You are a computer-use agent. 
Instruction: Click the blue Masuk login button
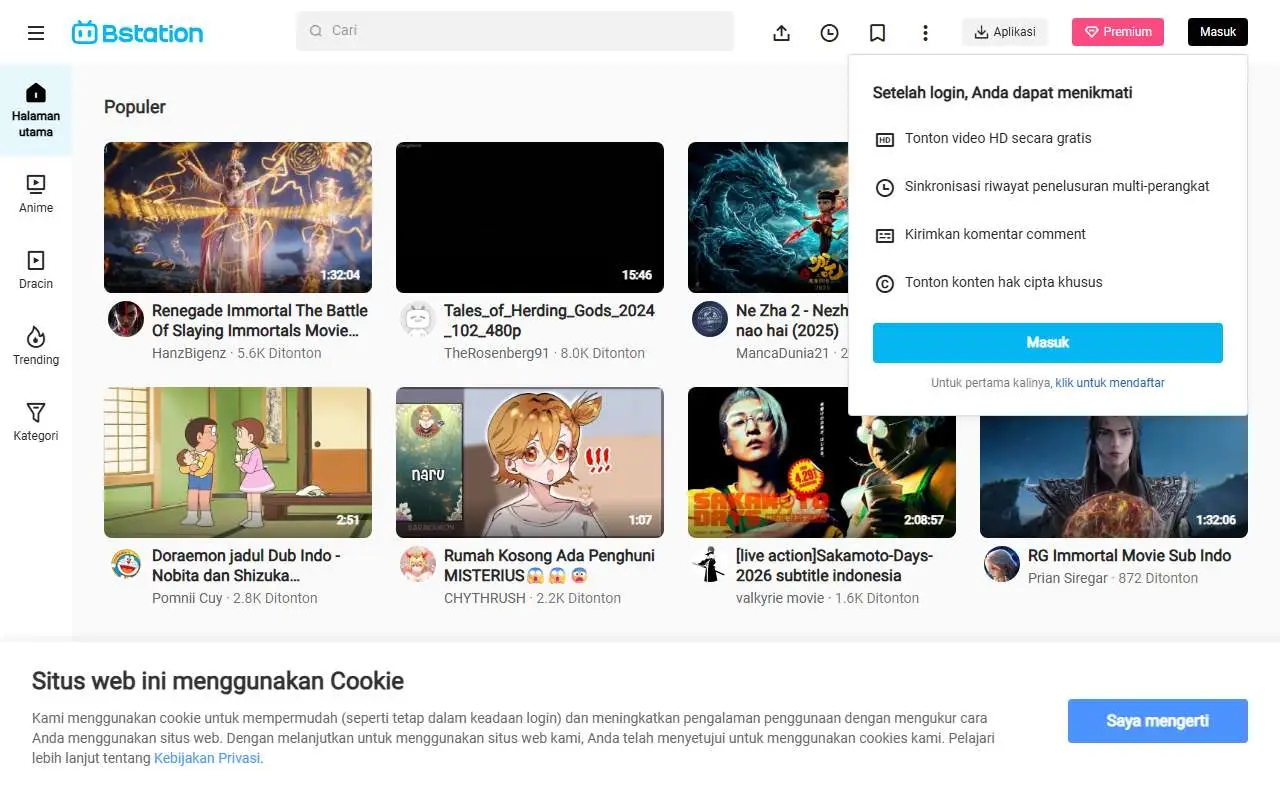1048,343
